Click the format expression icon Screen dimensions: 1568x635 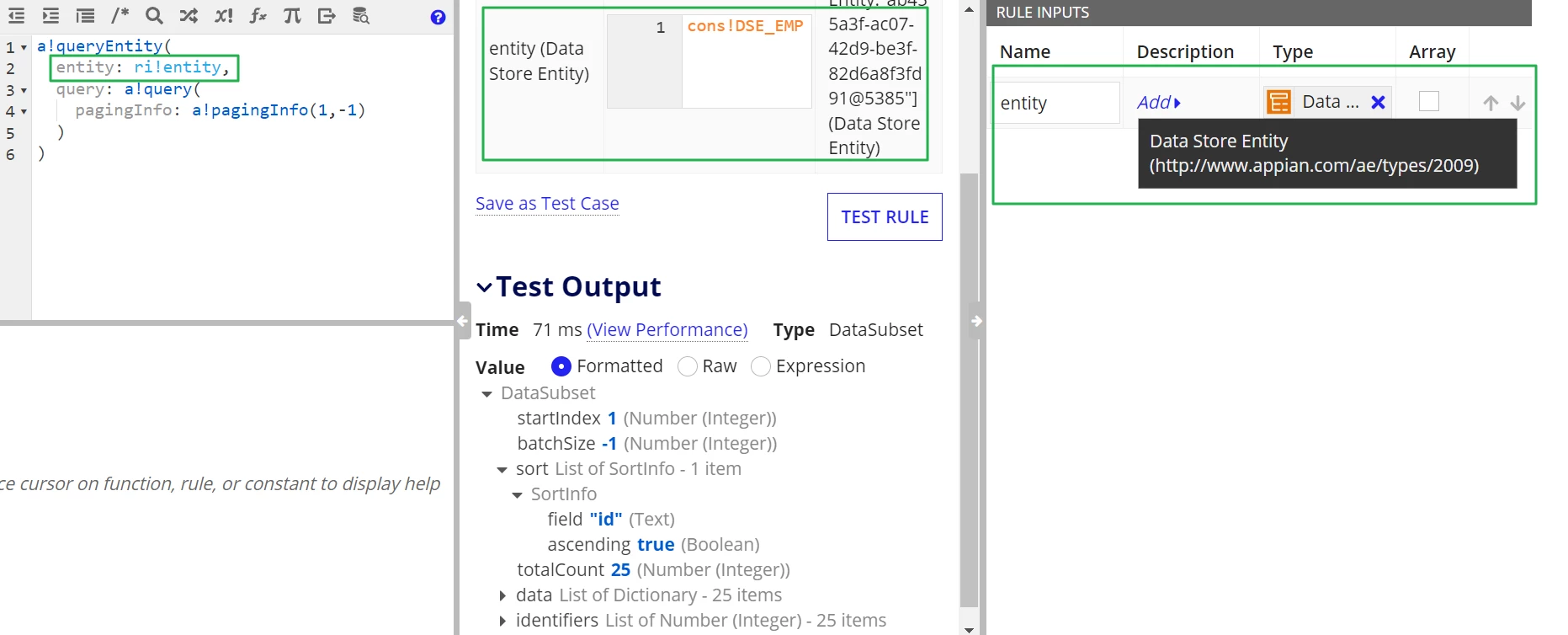tap(85, 15)
